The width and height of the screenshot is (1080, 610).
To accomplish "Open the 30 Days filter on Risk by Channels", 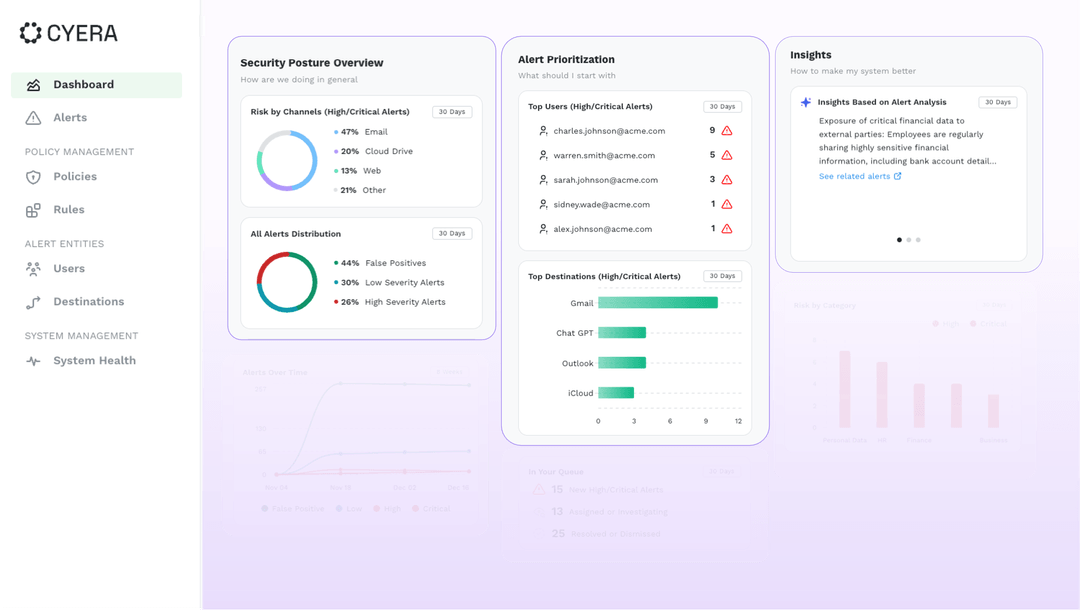I will [x=452, y=111].
